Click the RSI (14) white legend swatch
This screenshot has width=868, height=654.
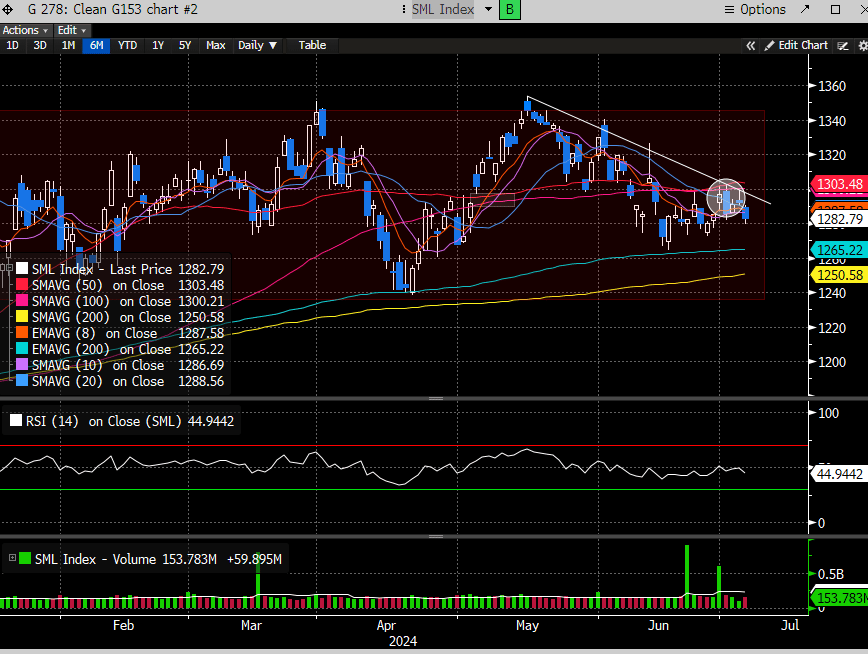pos(16,421)
